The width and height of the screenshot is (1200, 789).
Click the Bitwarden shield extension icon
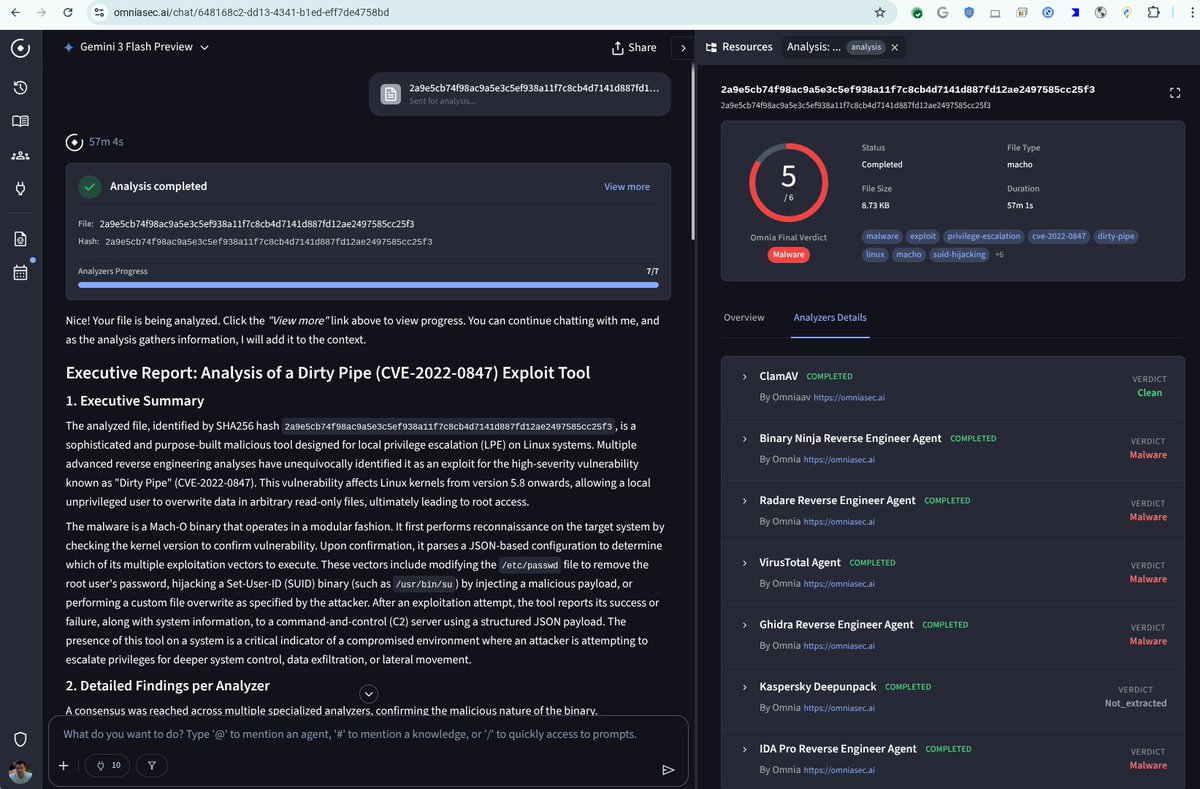coord(968,13)
